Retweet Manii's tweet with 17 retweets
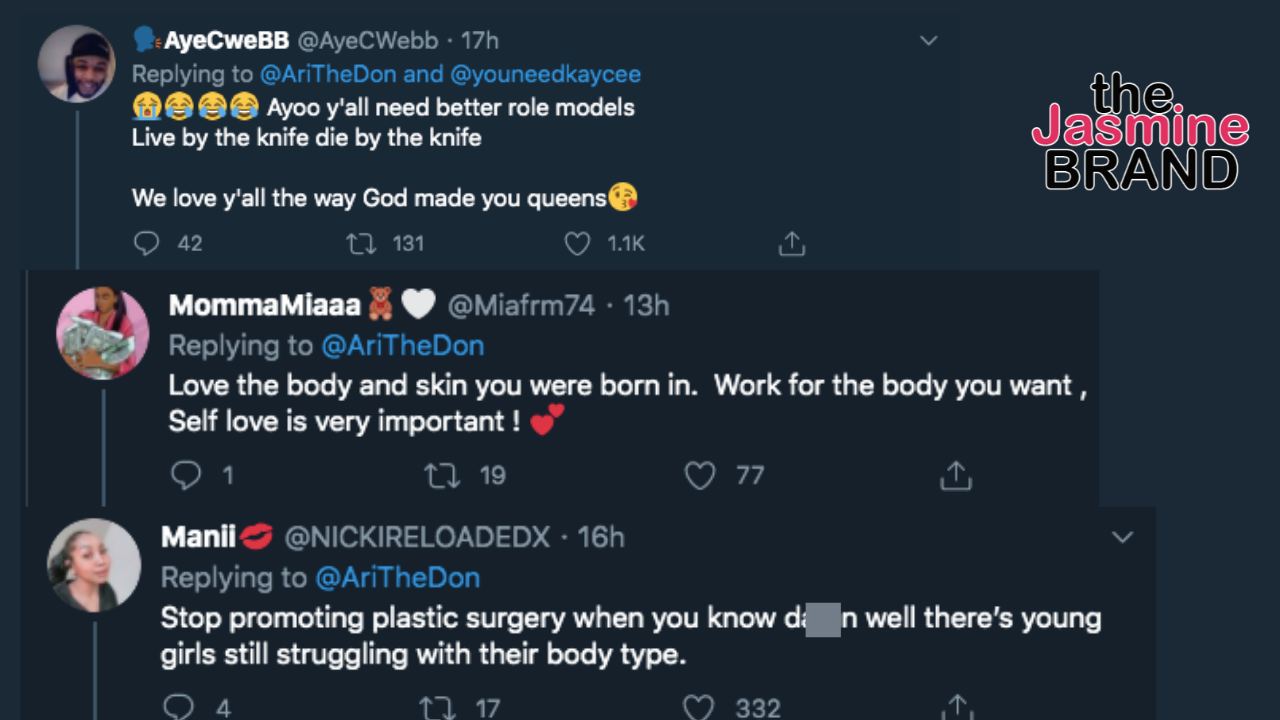This screenshot has width=1280, height=720. pos(437,708)
